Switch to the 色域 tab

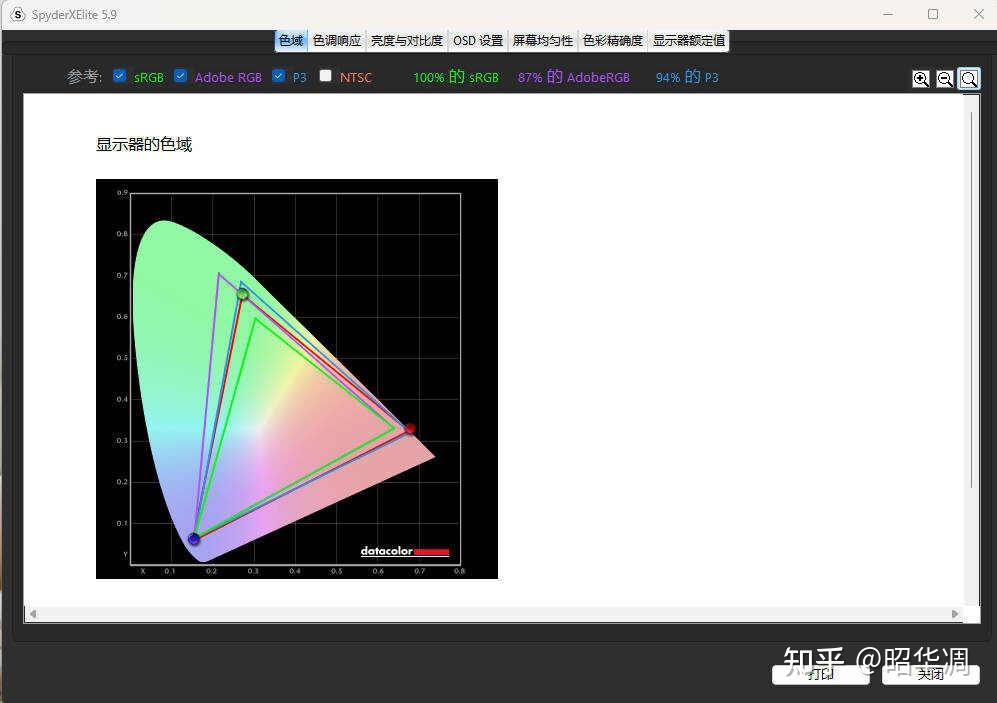291,41
